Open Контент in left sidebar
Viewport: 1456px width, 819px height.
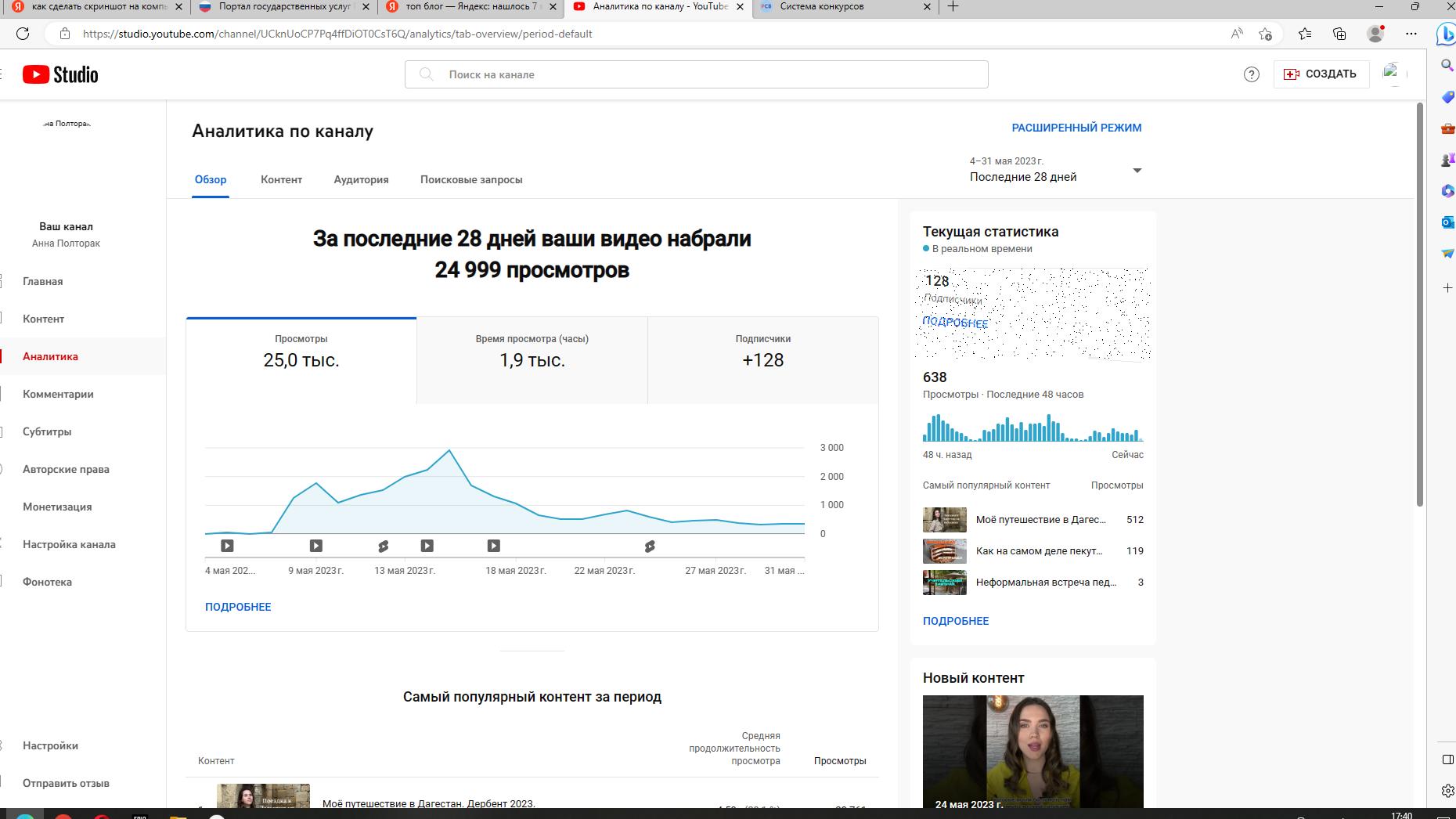point(83,319)
